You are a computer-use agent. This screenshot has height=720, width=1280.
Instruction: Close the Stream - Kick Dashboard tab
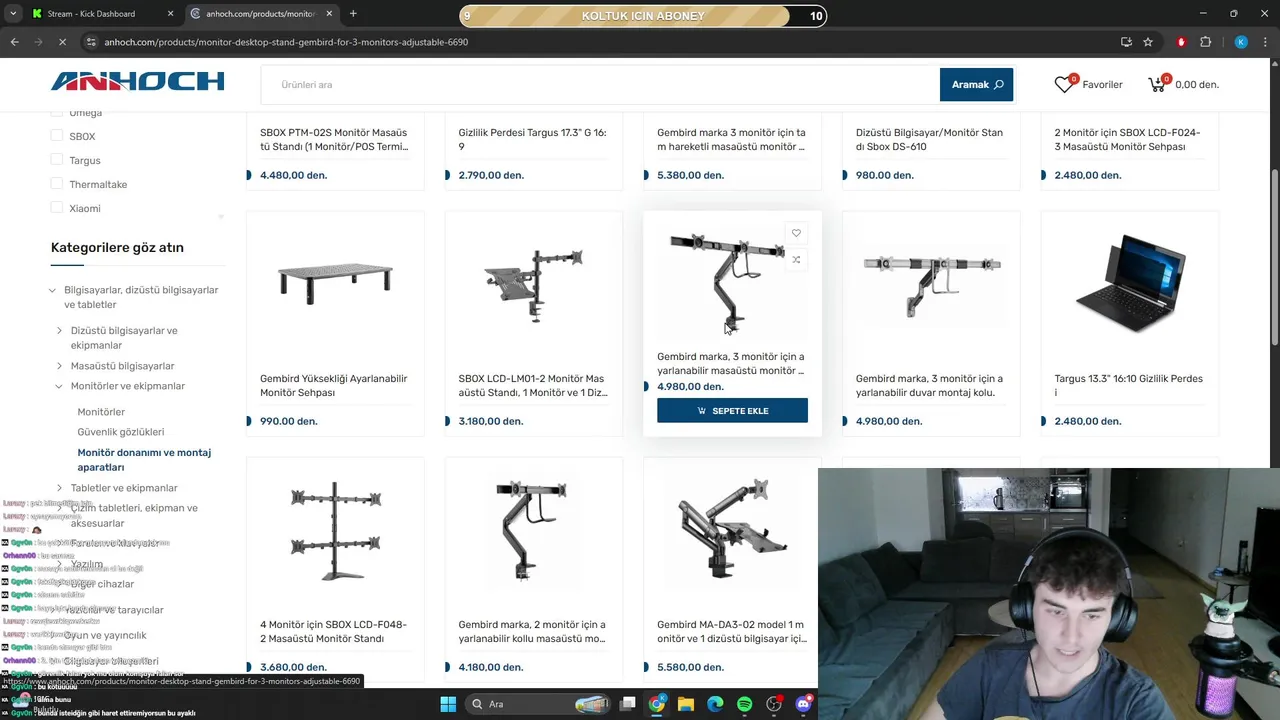[170, 14]
